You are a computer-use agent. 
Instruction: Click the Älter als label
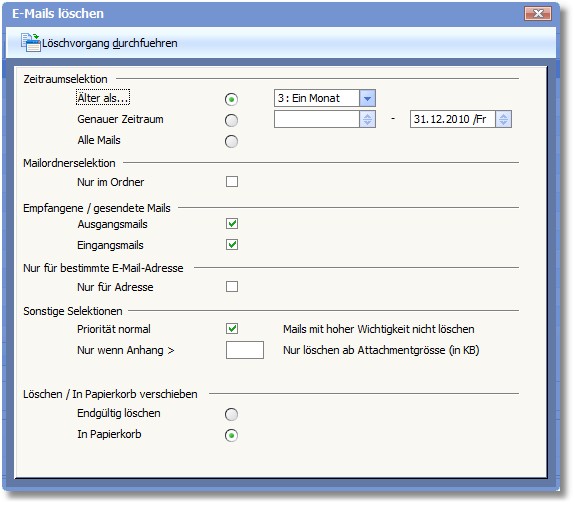click(103, 98)
